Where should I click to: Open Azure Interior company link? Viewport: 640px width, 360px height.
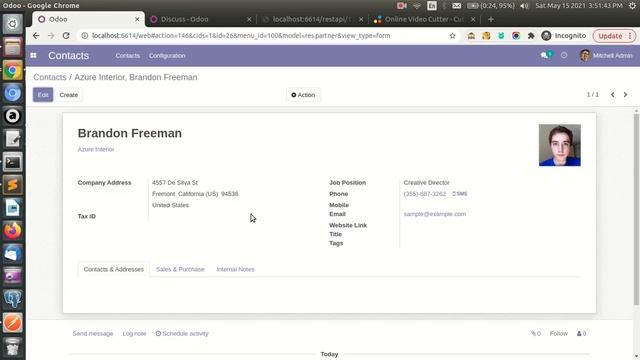pos(96,149)
